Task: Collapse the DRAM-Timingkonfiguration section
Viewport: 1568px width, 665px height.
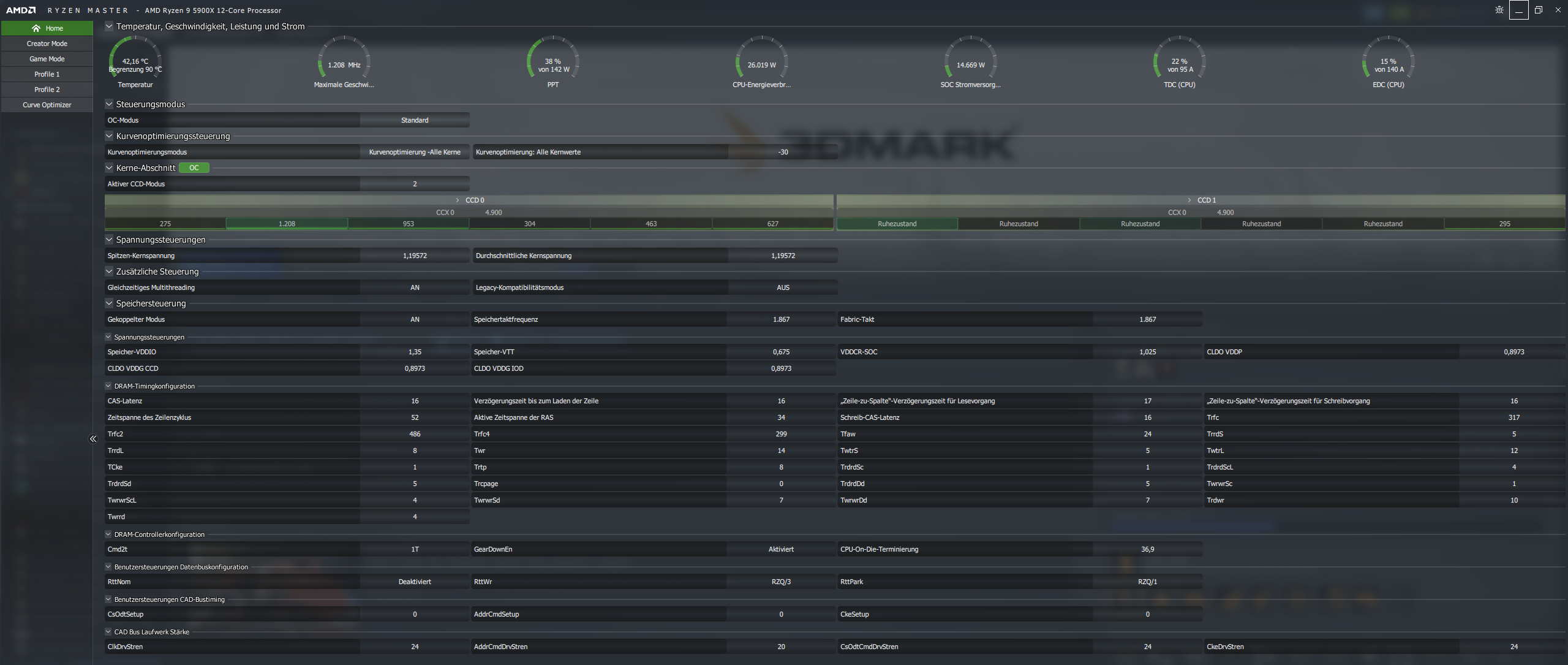Action: (x=108, y=386)
